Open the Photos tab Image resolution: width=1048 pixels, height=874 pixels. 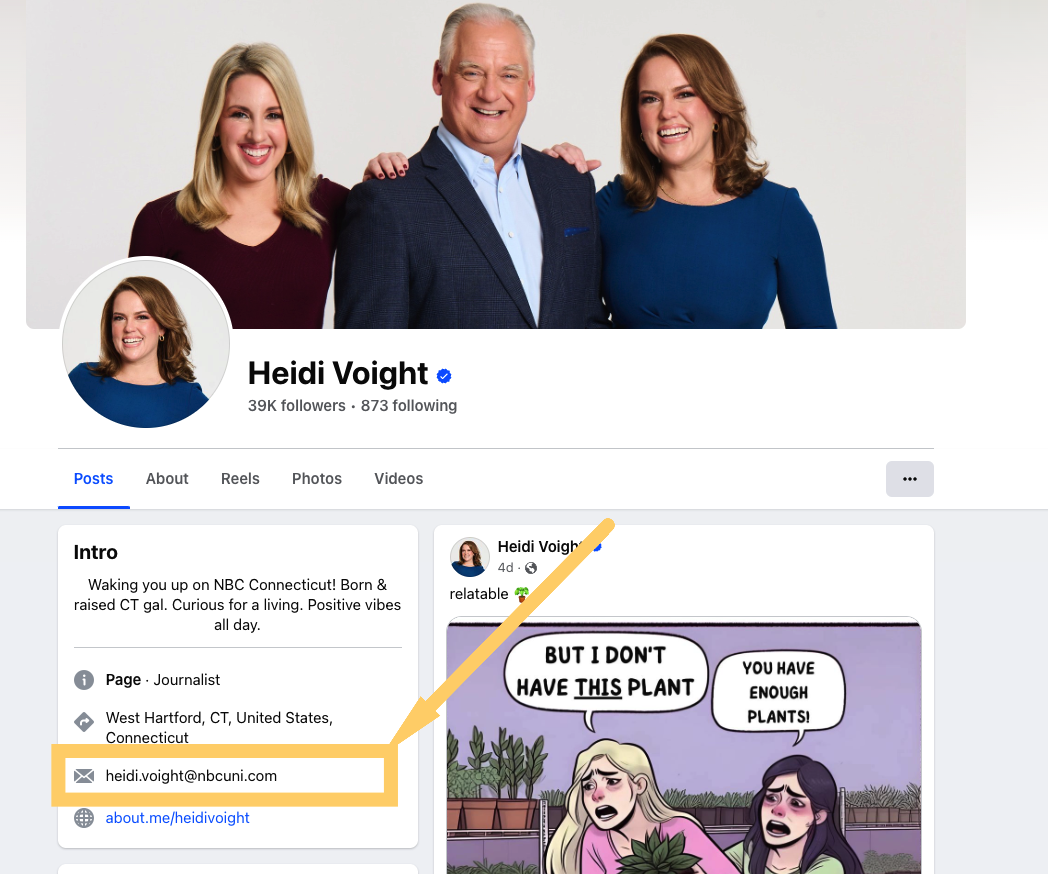click(317, 479)
